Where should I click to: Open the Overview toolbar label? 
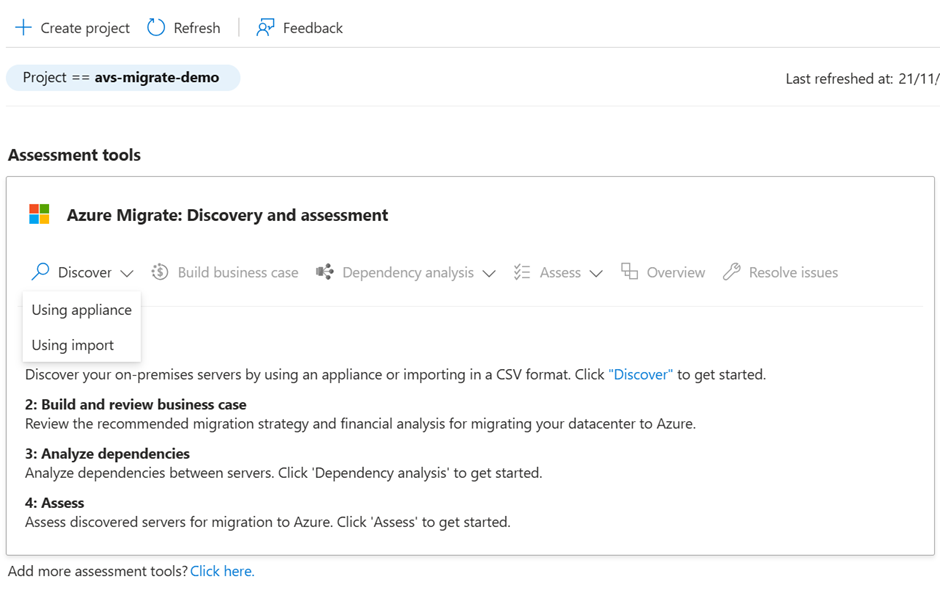pyautogui.click(x=675, y=272)
